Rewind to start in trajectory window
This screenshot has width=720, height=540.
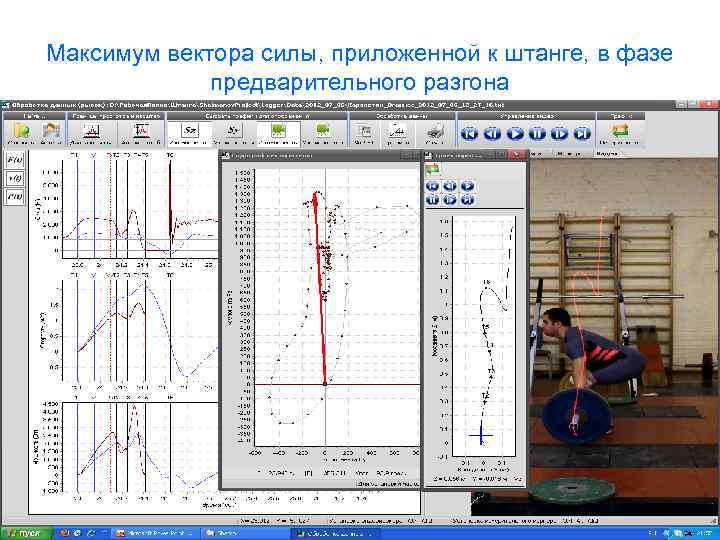pyautogui.click(x=433, y=186)
